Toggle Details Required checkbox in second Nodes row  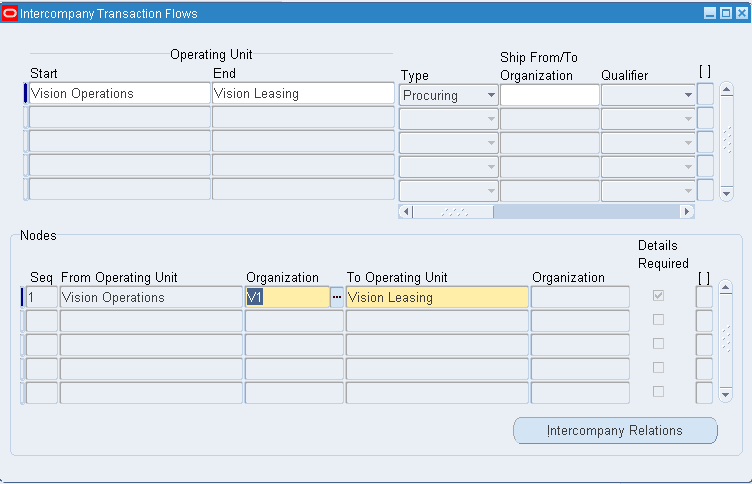(x=658, y=319)
